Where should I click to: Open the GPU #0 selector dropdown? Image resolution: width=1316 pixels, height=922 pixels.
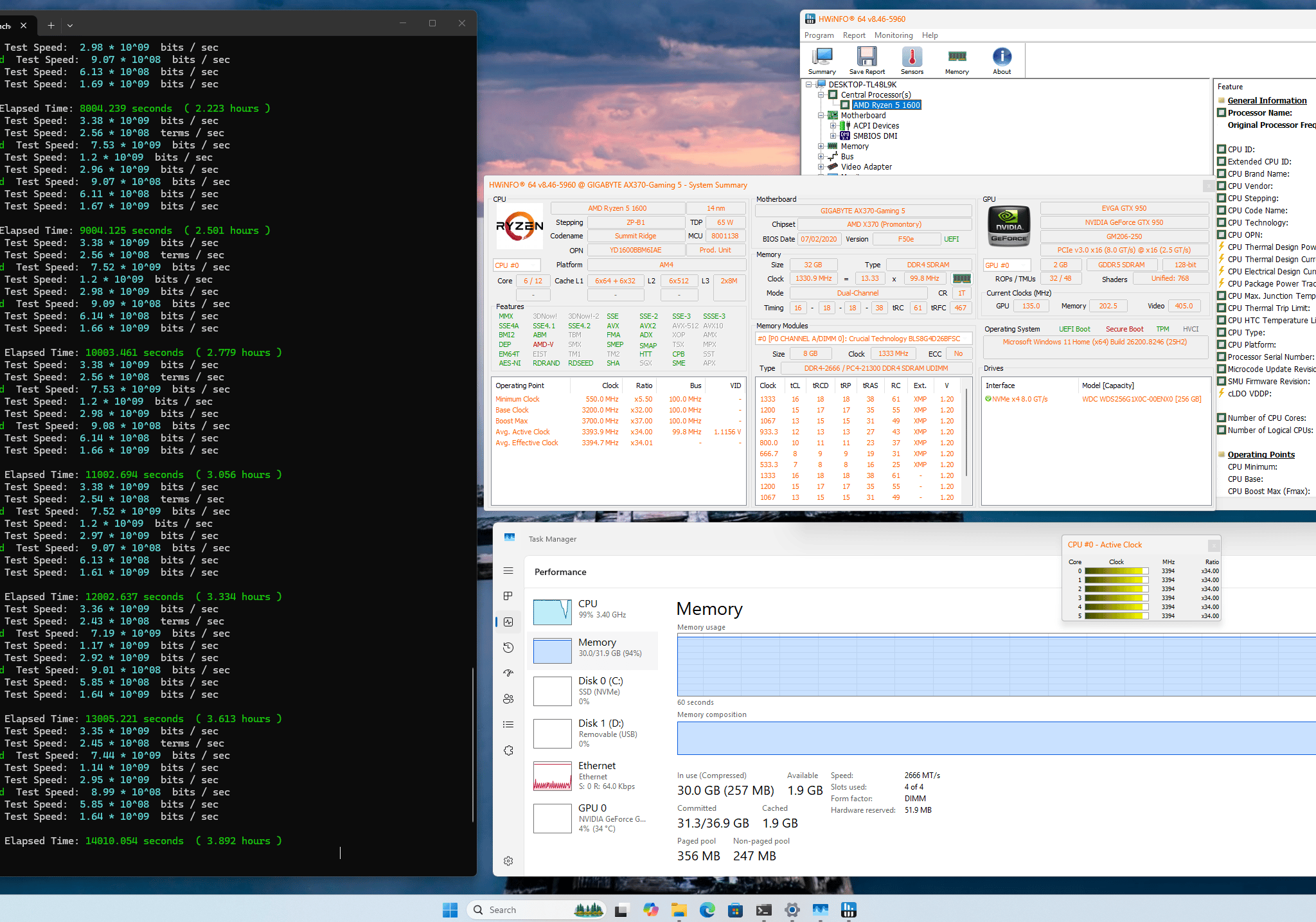pyautogui.click(x=1007, y=265)
